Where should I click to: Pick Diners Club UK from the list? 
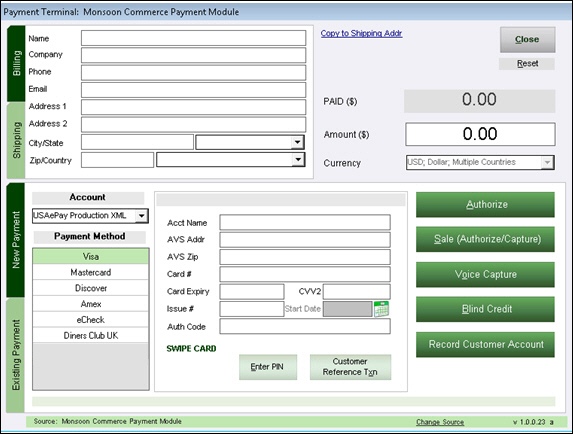click(91, 335)
